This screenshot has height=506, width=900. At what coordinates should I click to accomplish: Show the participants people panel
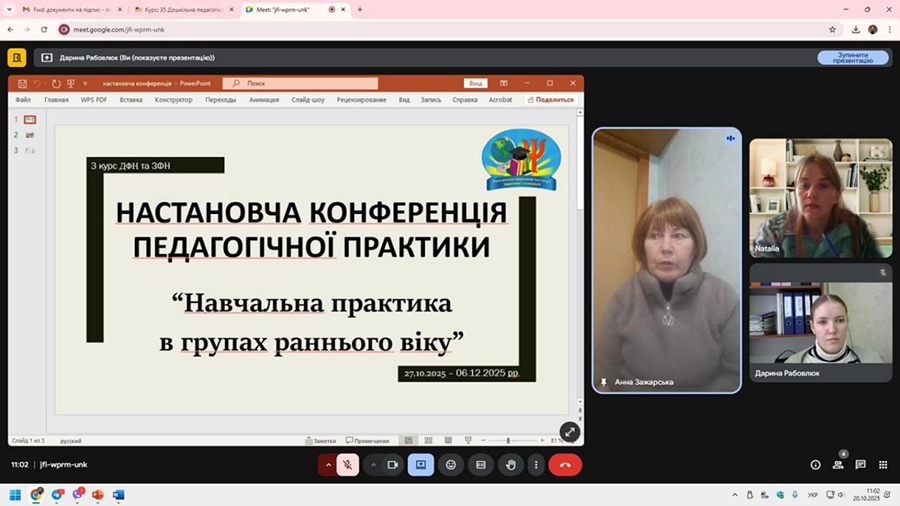(x=838, y=465)
